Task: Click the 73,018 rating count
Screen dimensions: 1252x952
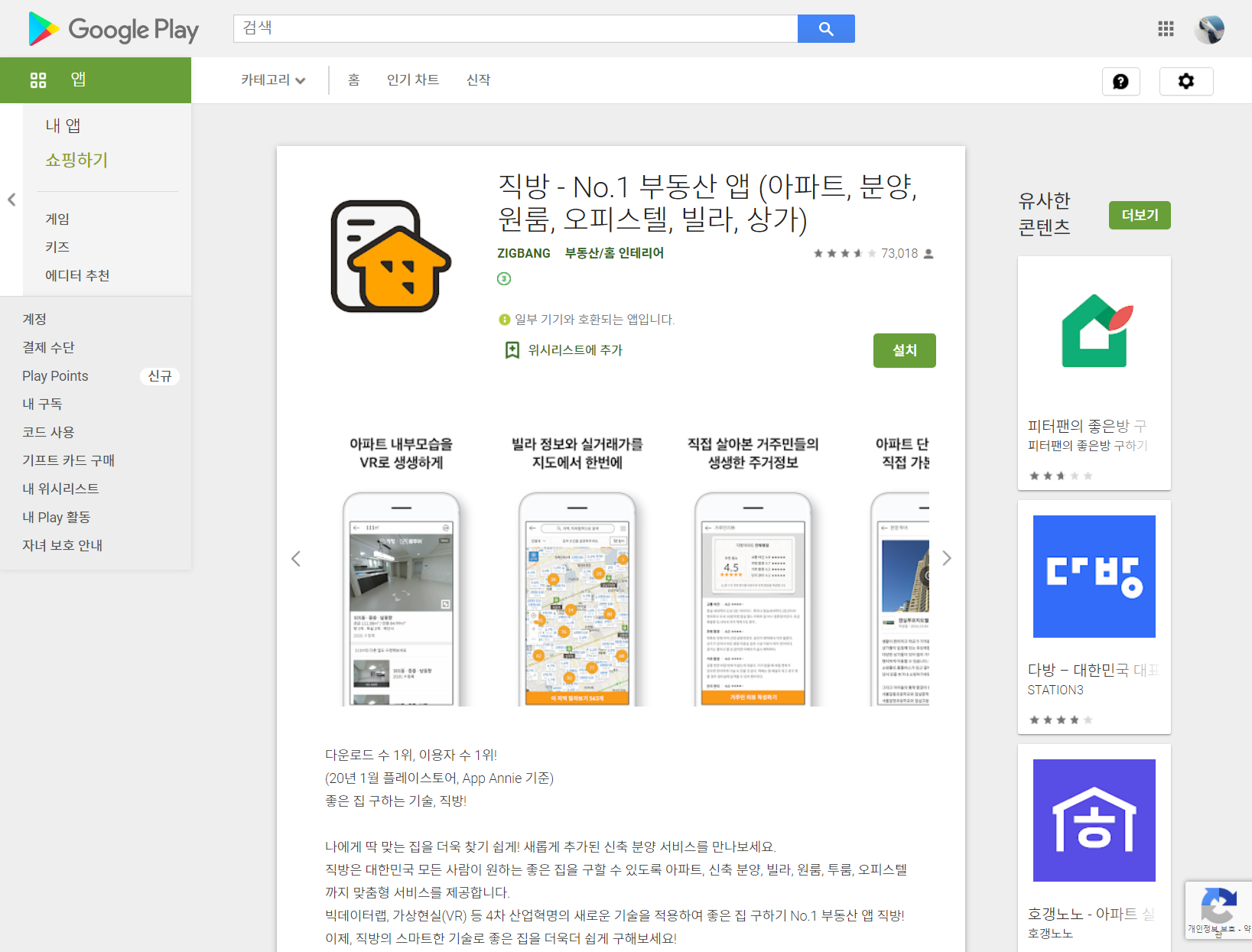Action: click(x=899, y=253)
